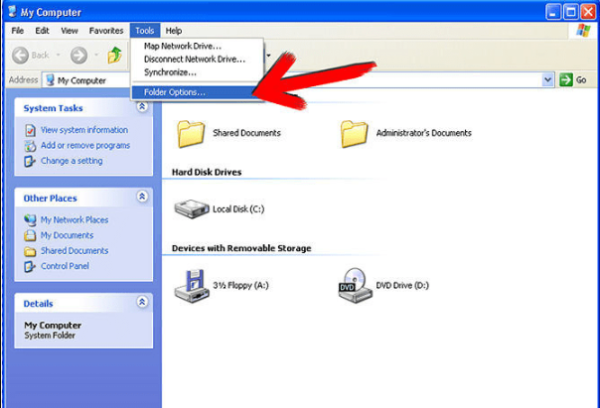Open the Forward history dropdown arrow

[96, 55]
